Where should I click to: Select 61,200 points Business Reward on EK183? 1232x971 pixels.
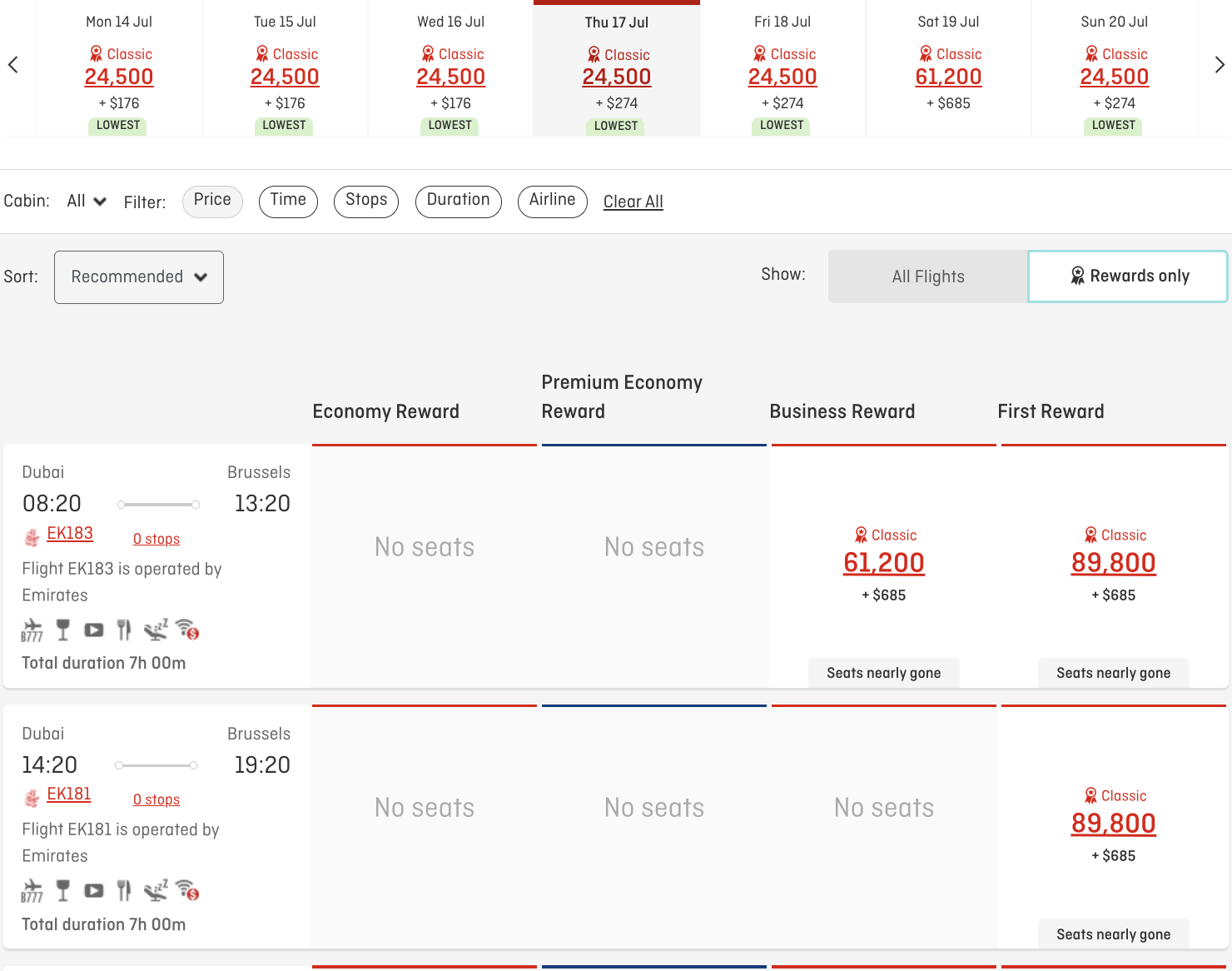pos(884,563)
